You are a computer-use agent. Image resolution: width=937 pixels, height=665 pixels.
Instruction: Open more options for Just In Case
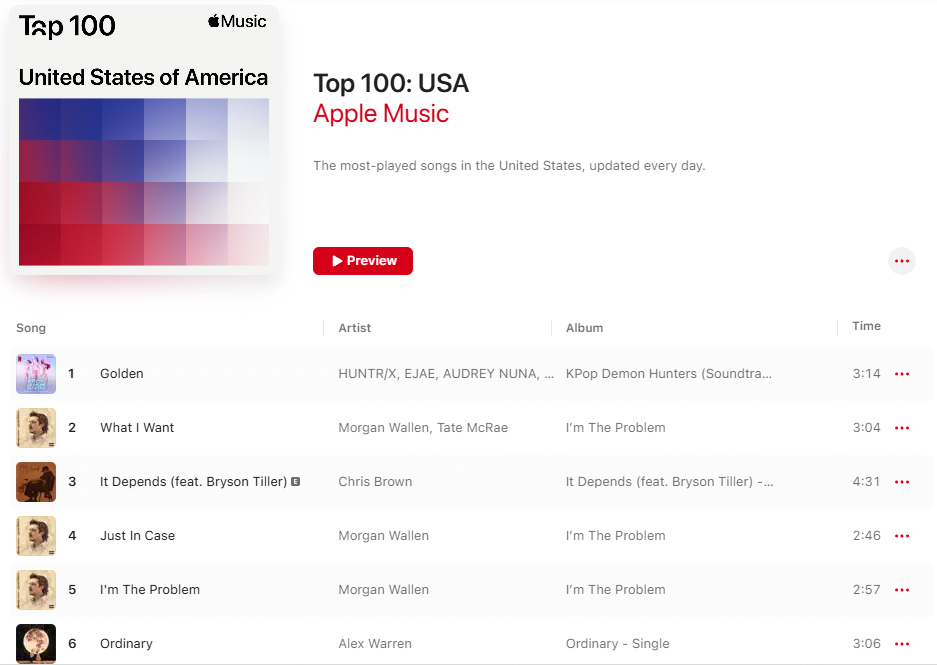coord(902,536)
